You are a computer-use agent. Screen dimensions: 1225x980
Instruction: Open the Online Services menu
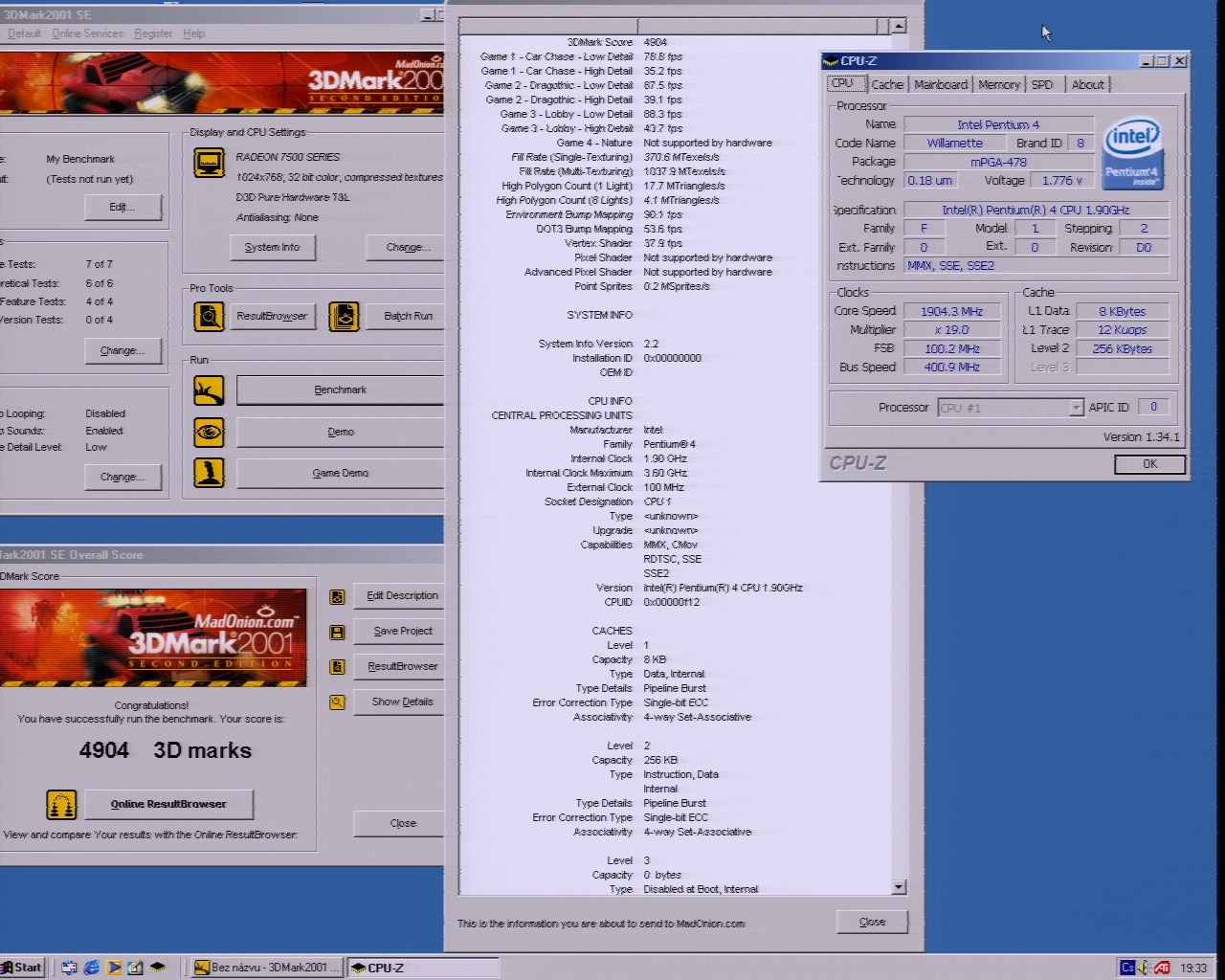[87, 33]
